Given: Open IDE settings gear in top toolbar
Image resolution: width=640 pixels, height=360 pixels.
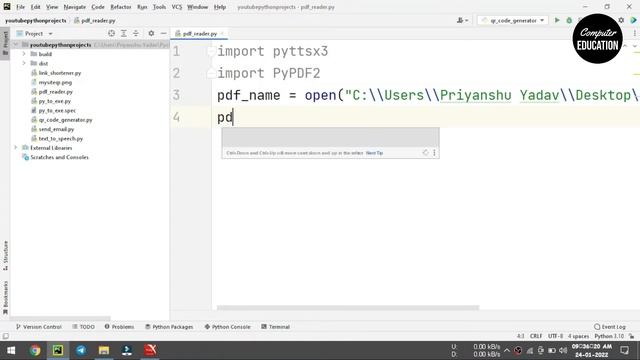Looking at the screenshot, I should pyautogui.click(x=621, y=20).
